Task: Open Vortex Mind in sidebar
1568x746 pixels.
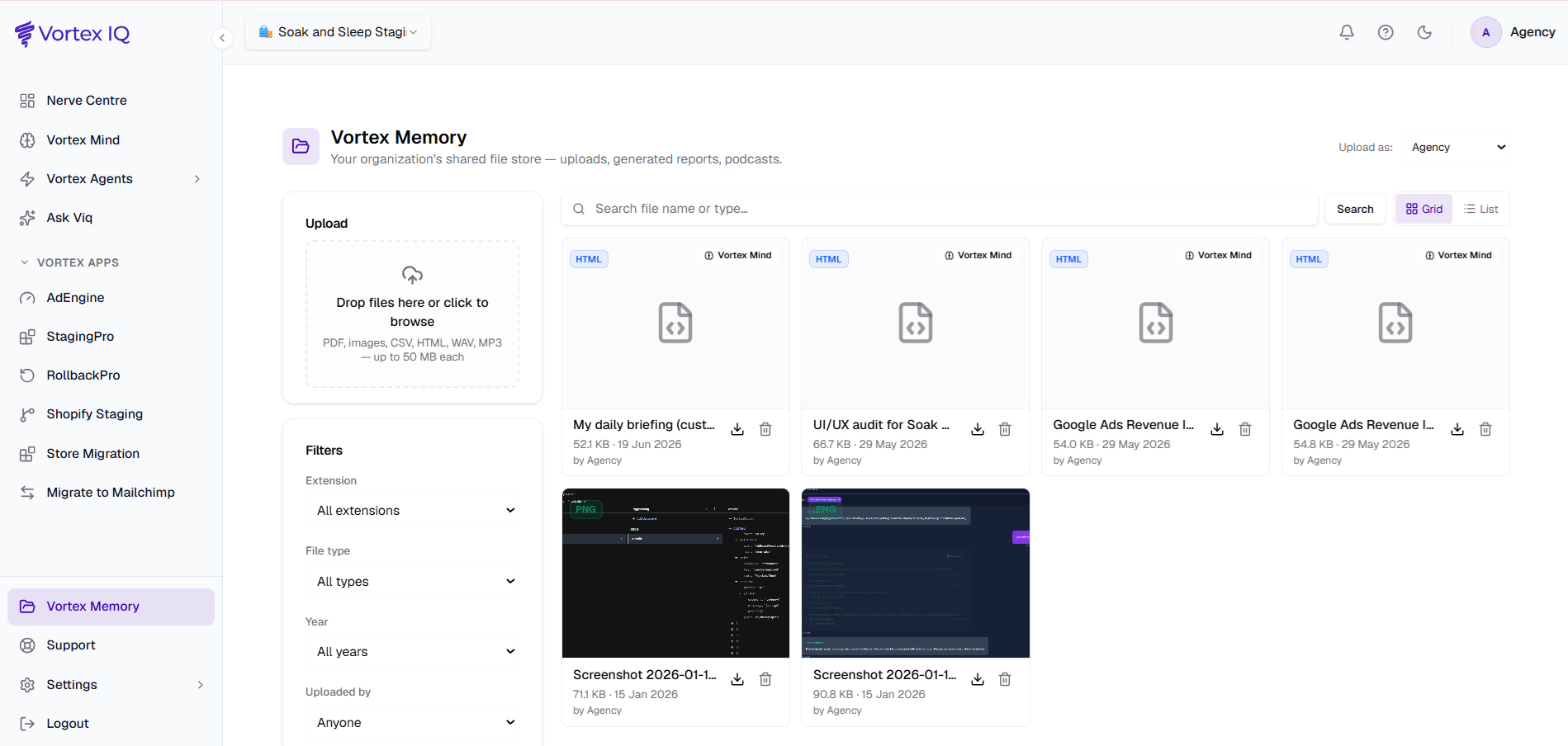Action: (x=111, y=140)
